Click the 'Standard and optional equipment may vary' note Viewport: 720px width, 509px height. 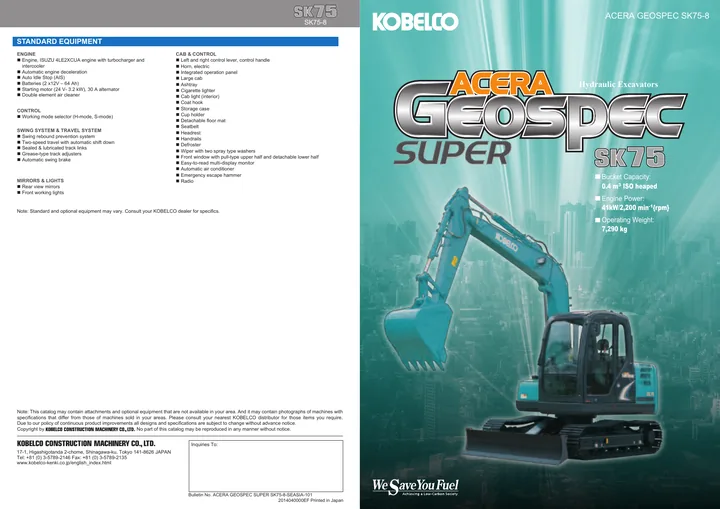pyautogui.click(x=118, y=211)
